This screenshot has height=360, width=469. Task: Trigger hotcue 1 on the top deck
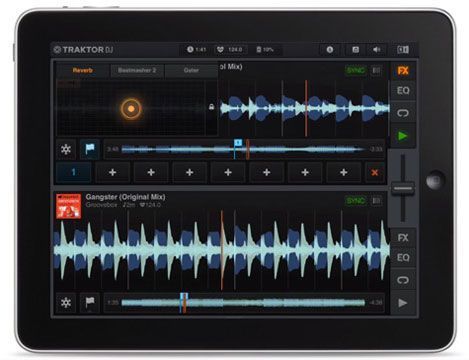73,172
